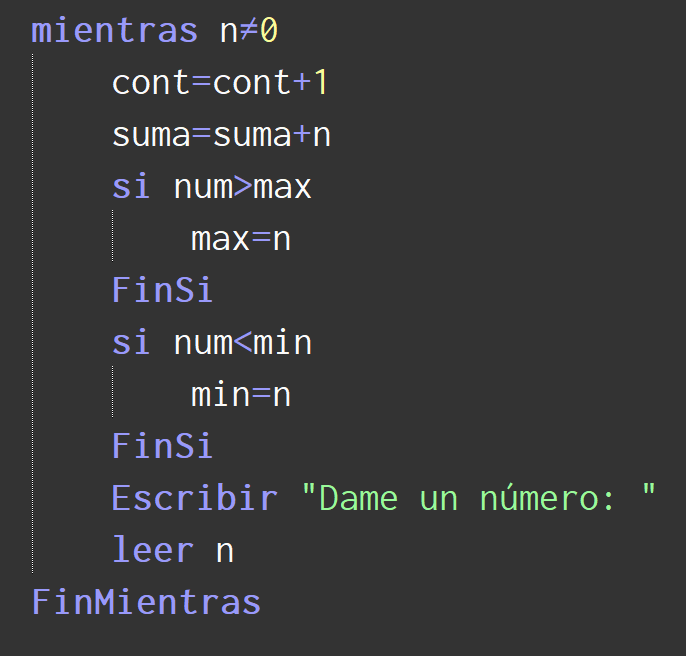This screenshot has width=686, height=656.
Task: Click the 'leer' keyword
Action: 153,550
